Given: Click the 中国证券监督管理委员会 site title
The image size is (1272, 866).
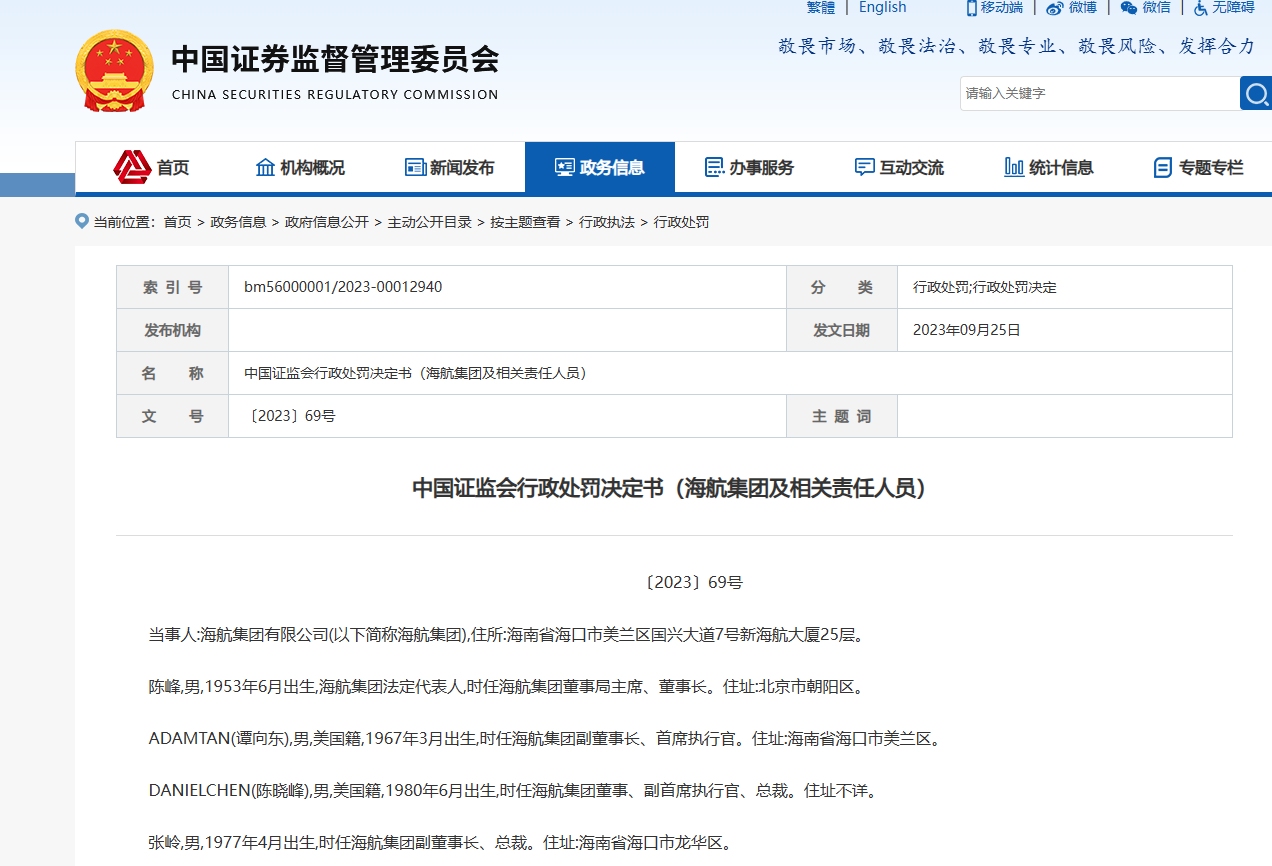Looking at the screenshot, I should tap(335, 59).
